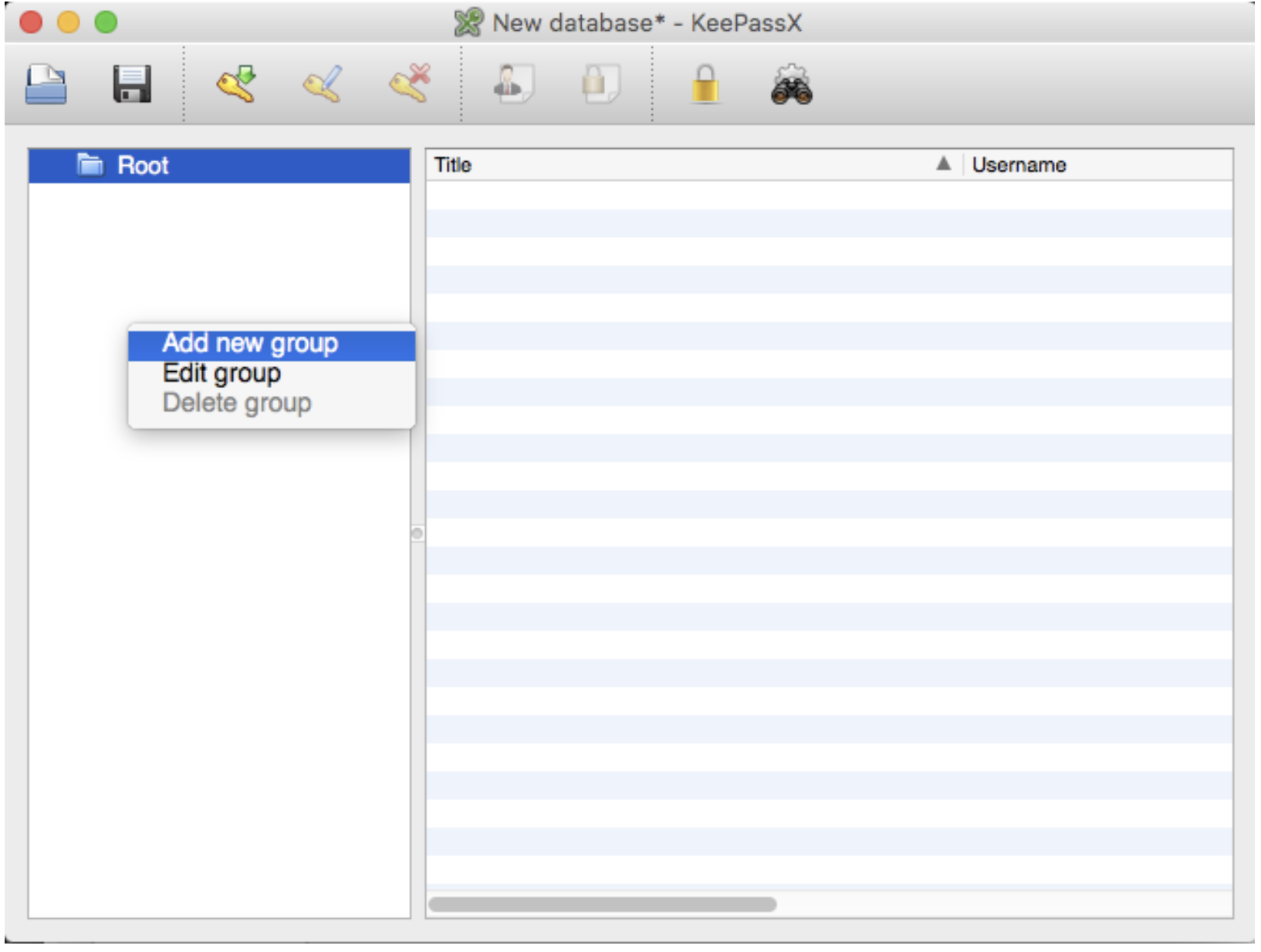Screen dimensions: 1261x952
Task: Click the Copy username to clipboard icon
Action: coord(512,84)
